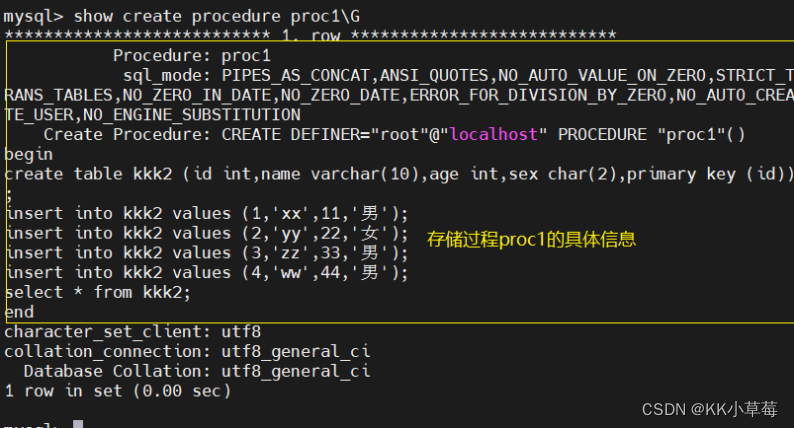Click the 'select * from kkk2;' line
This screenshot has width=794, height=428.
point(97,292)
